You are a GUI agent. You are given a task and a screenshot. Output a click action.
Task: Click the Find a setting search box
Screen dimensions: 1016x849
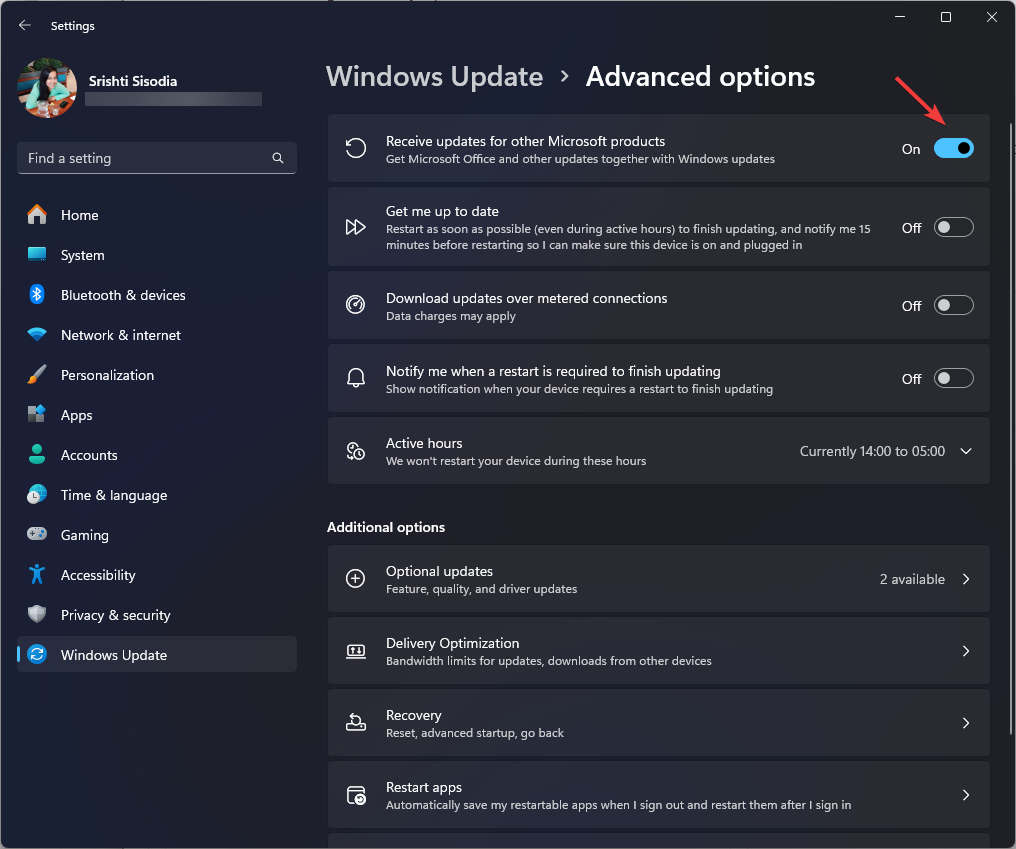click(157, 158)
